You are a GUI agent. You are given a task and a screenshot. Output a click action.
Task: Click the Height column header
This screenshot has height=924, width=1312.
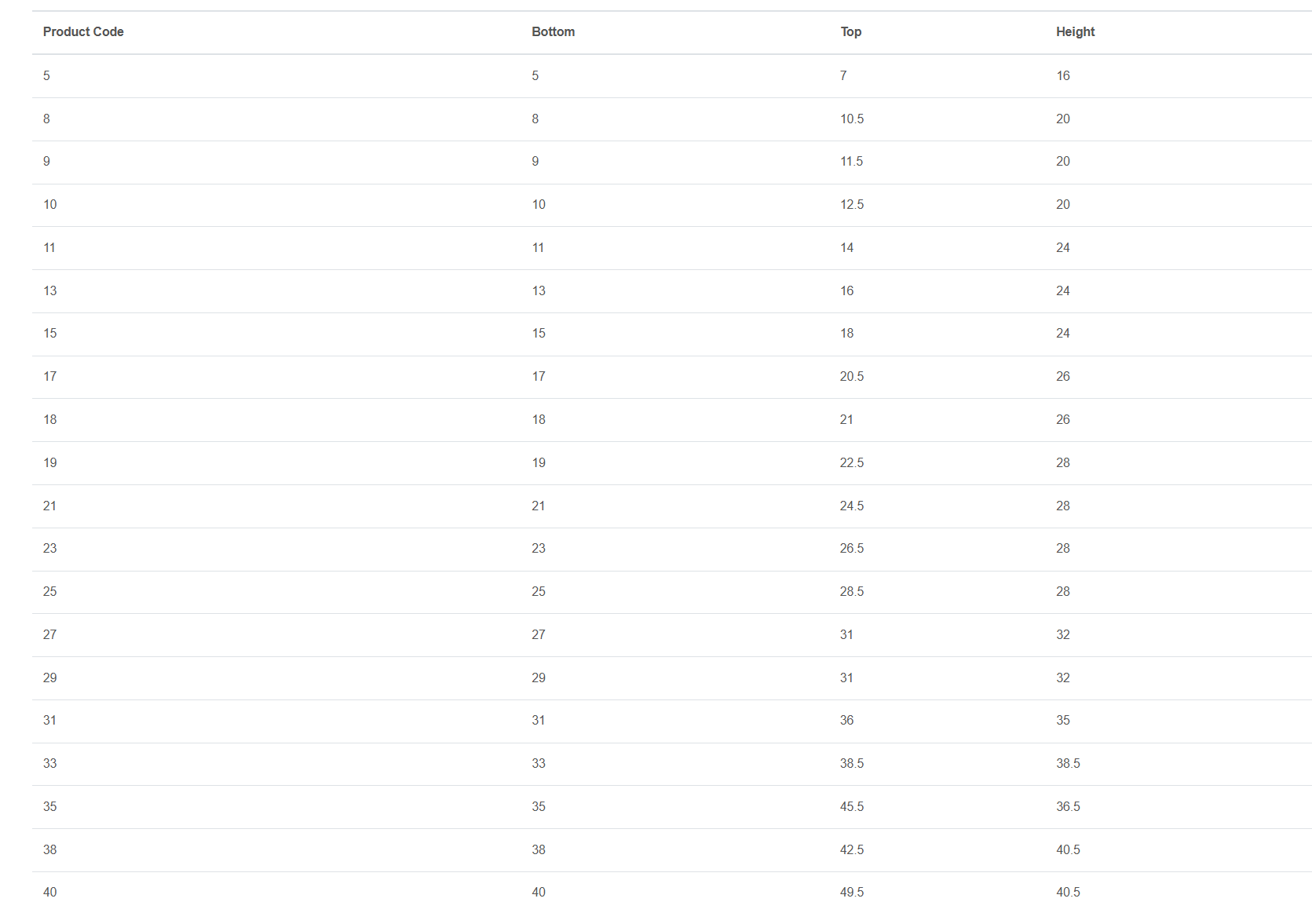pyautogui.click(x=1075, y=32)
